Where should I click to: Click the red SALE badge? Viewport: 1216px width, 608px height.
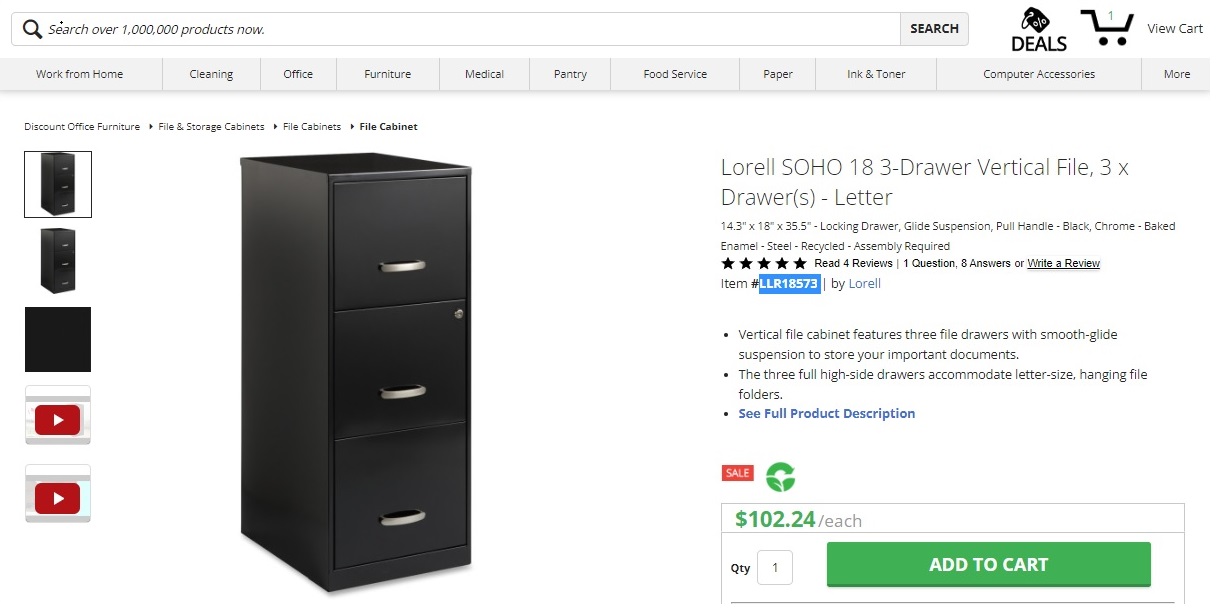click(737, 473)
